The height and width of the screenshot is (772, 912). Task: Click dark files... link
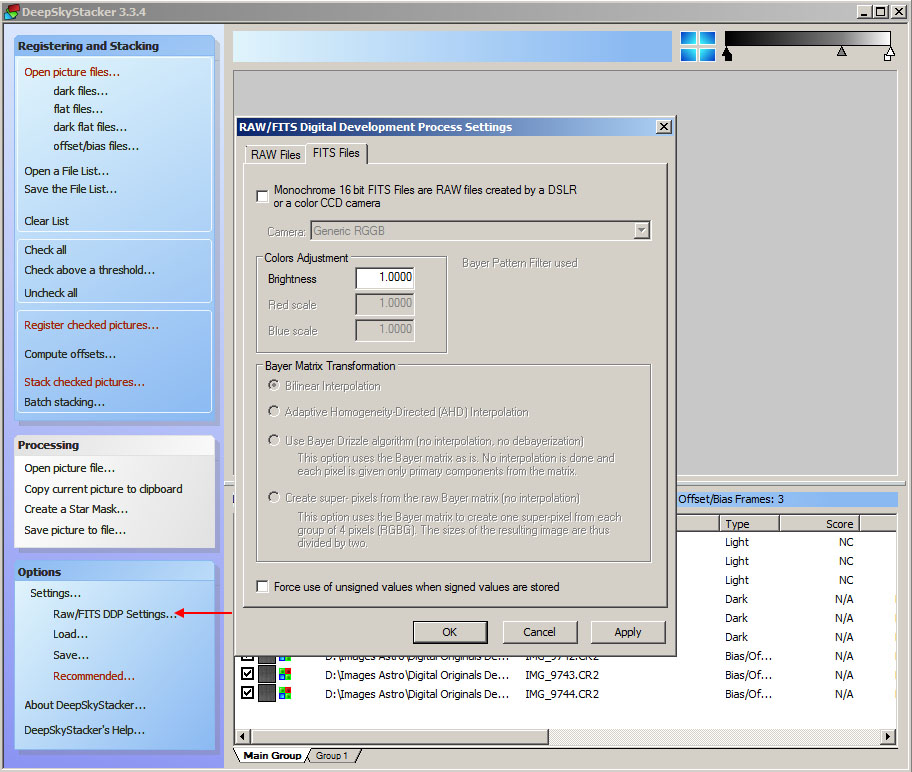(x=80, y=91)
